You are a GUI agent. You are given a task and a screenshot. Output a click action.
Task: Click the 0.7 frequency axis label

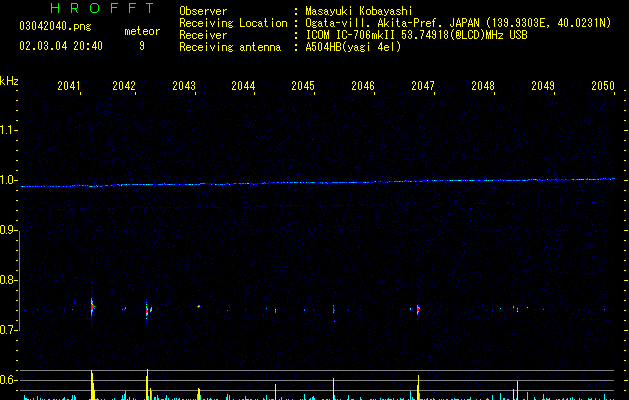tap(8, 330)
